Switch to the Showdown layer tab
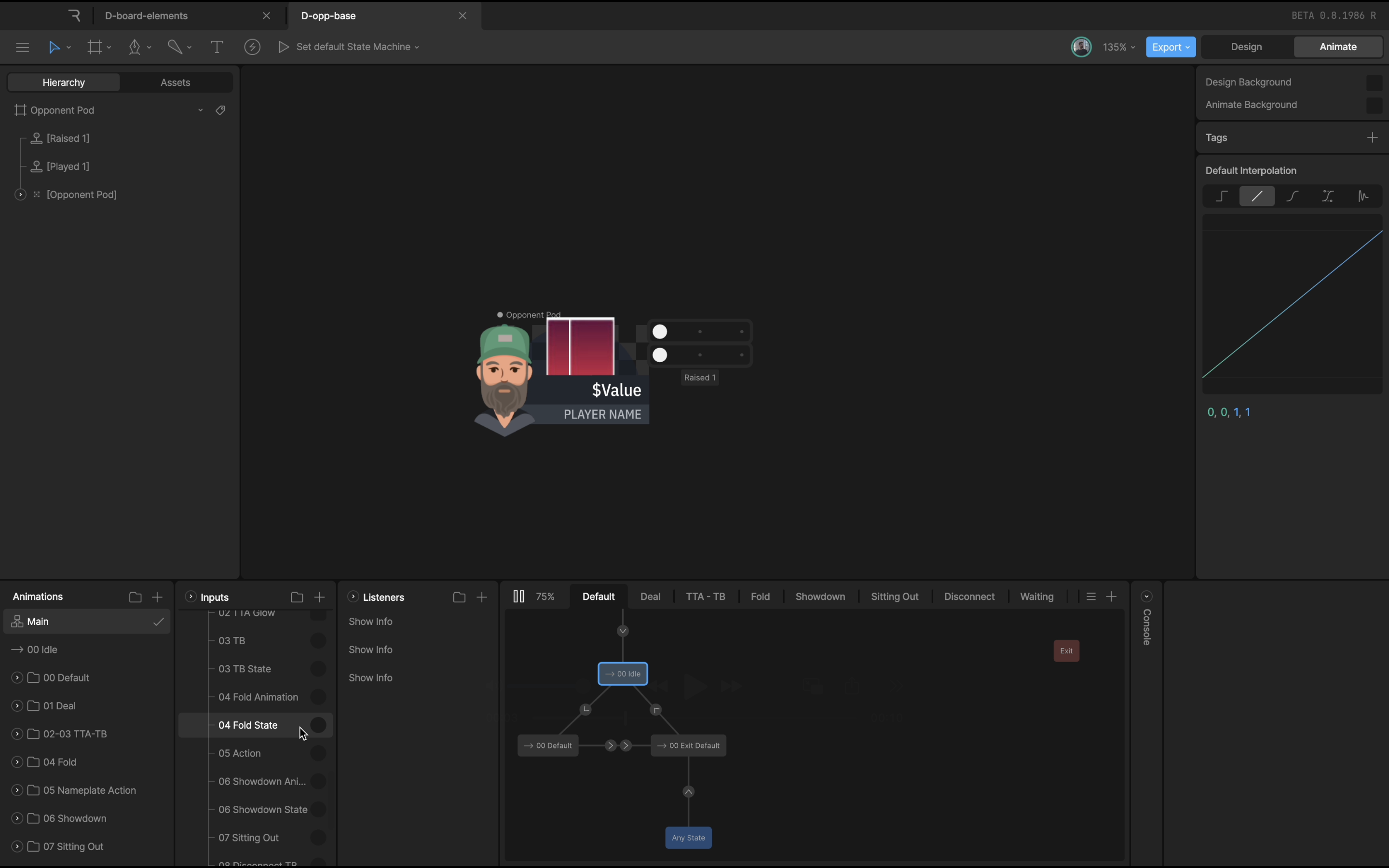This screenshot has width=1389, height=868. click(x=819, y=597)
